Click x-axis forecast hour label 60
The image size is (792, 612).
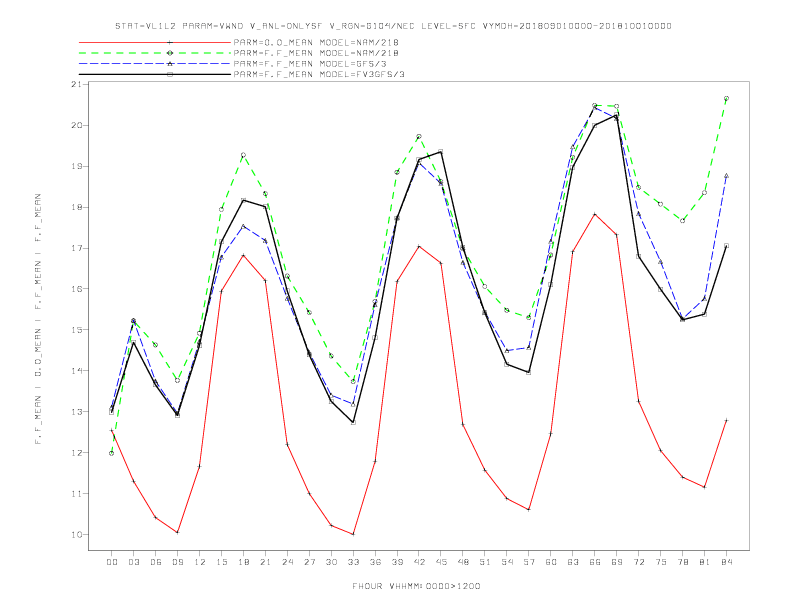551,562
